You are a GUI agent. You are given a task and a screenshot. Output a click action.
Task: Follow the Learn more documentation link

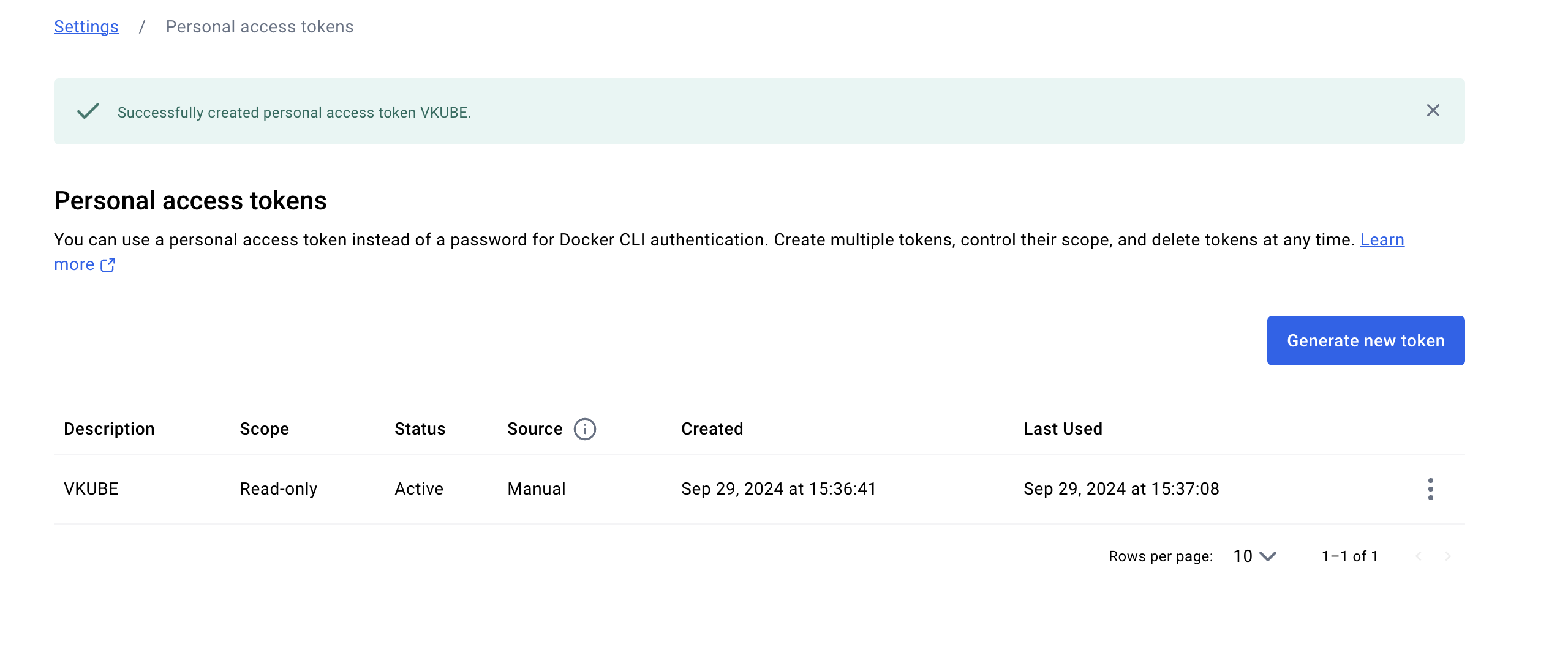[1382, 240]
